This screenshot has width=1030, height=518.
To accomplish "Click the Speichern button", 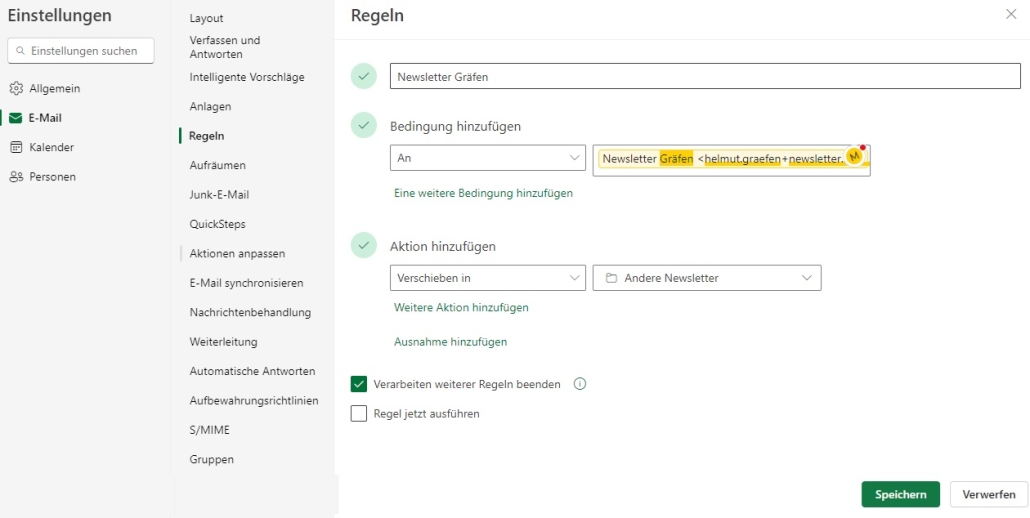I will (901, 494).
